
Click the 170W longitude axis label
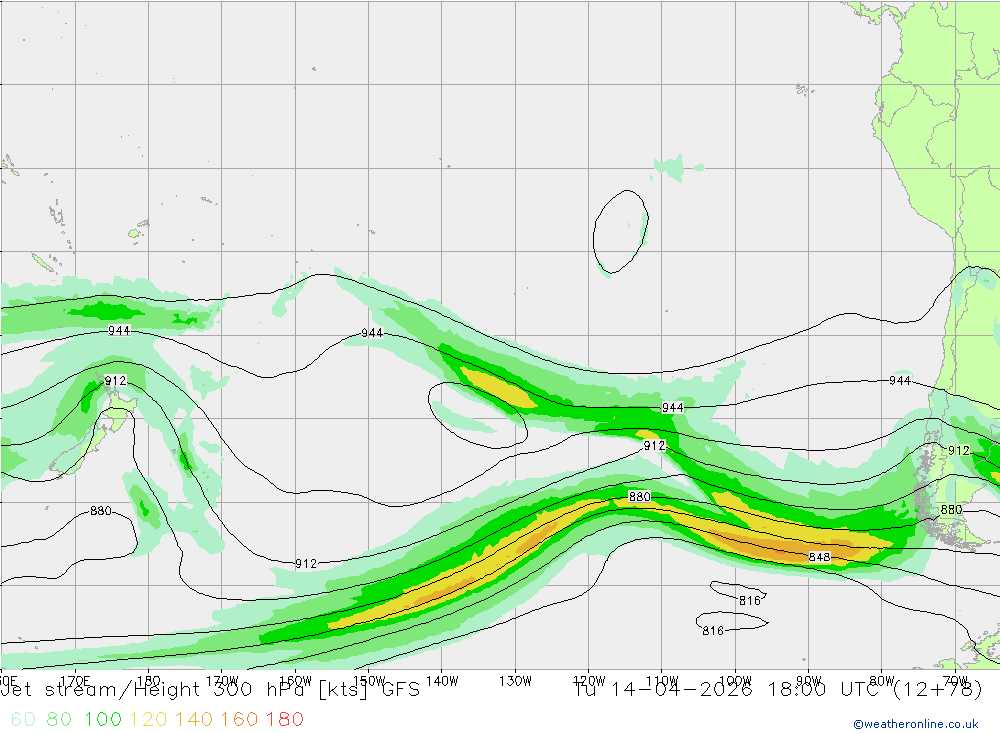(x=222, y=681)
